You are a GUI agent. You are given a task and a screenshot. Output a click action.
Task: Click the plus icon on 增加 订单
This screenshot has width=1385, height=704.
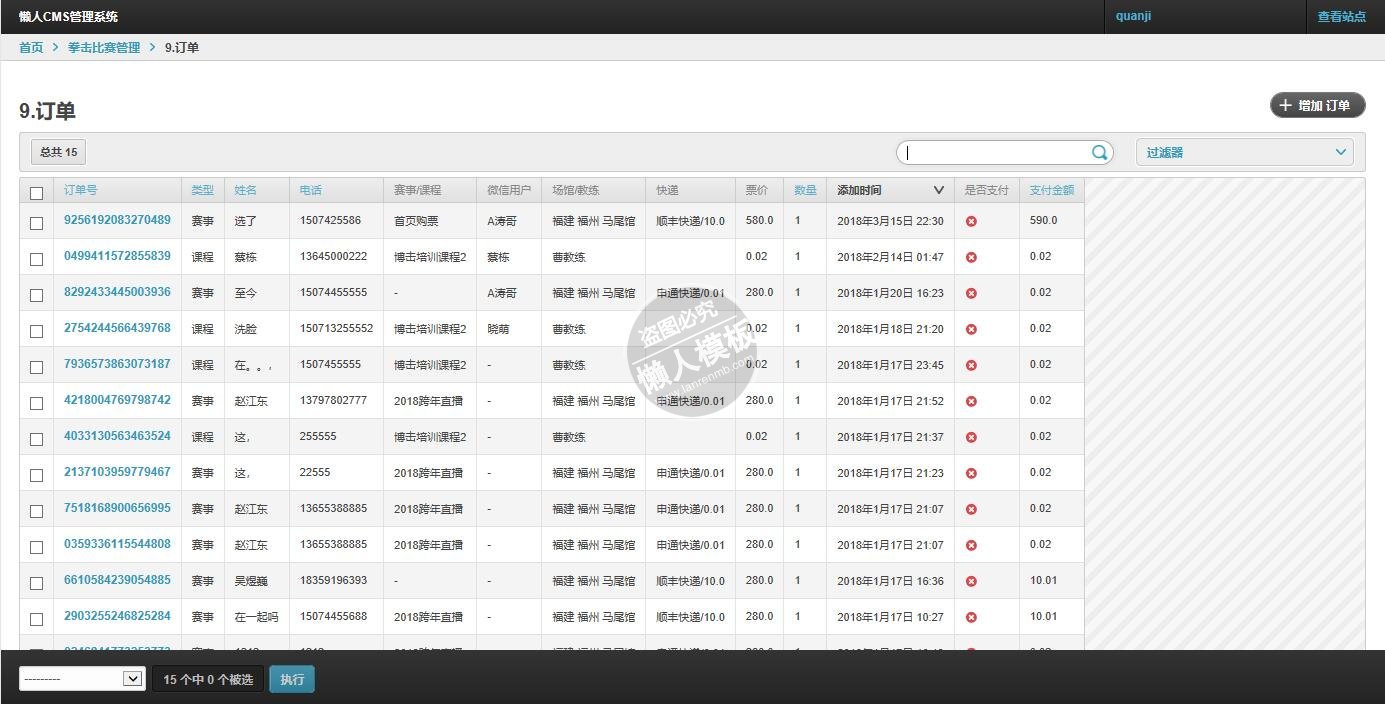1286,105
